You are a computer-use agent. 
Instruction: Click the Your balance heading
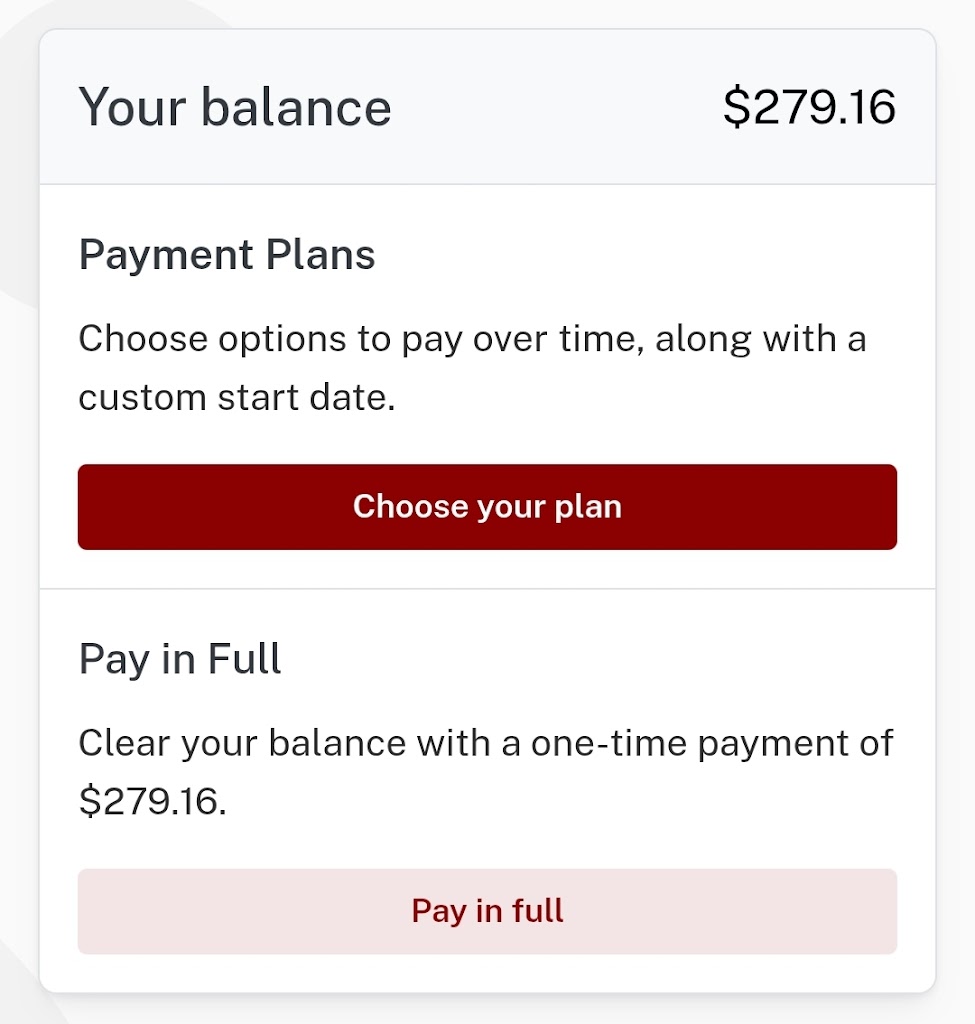[235, 107]
